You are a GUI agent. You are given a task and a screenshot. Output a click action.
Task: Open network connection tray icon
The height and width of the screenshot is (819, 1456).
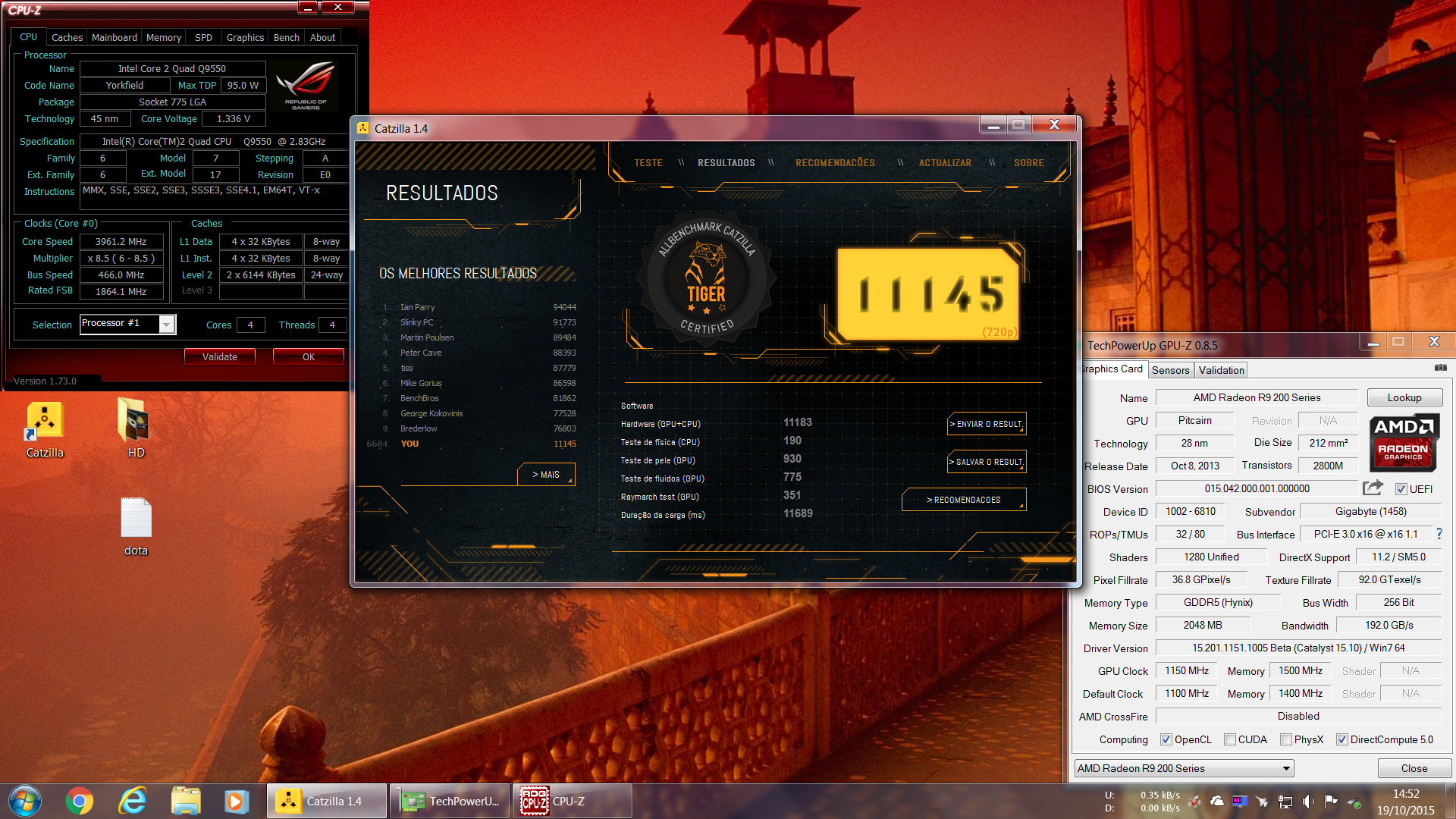pos(1285,801)
